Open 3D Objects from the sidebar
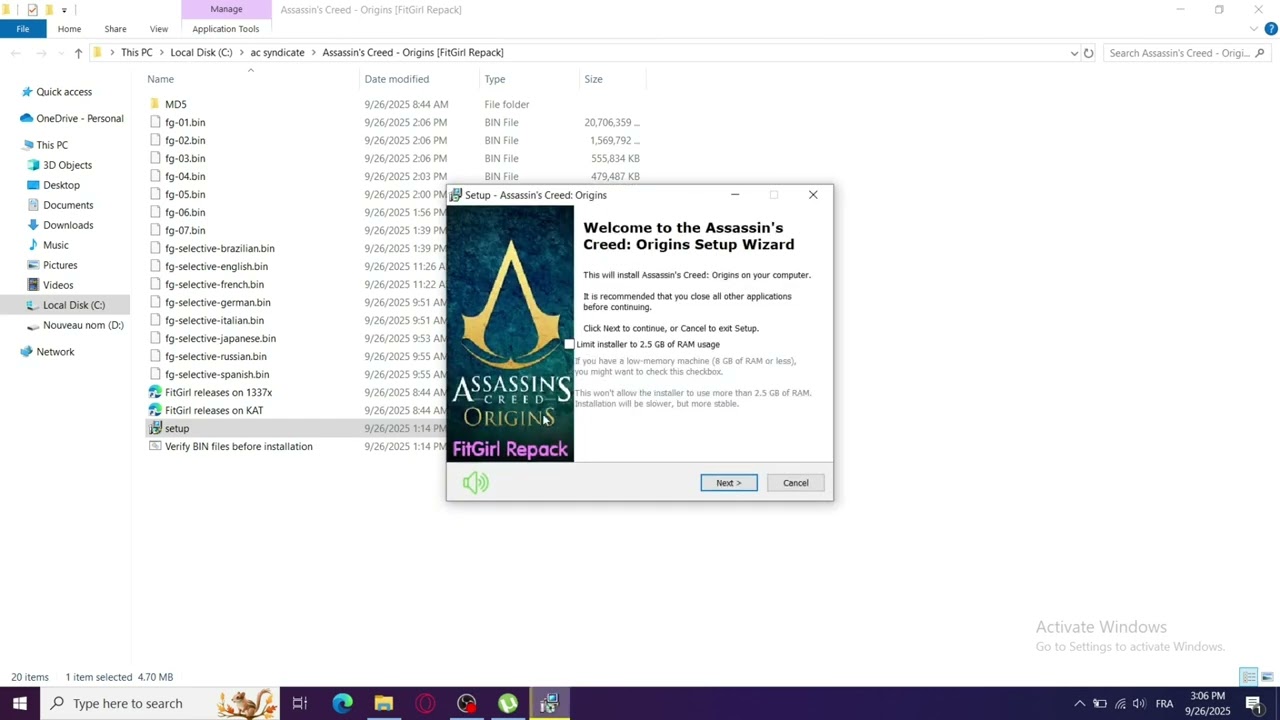Viewport: 1280px width, 720px height. 67,165
